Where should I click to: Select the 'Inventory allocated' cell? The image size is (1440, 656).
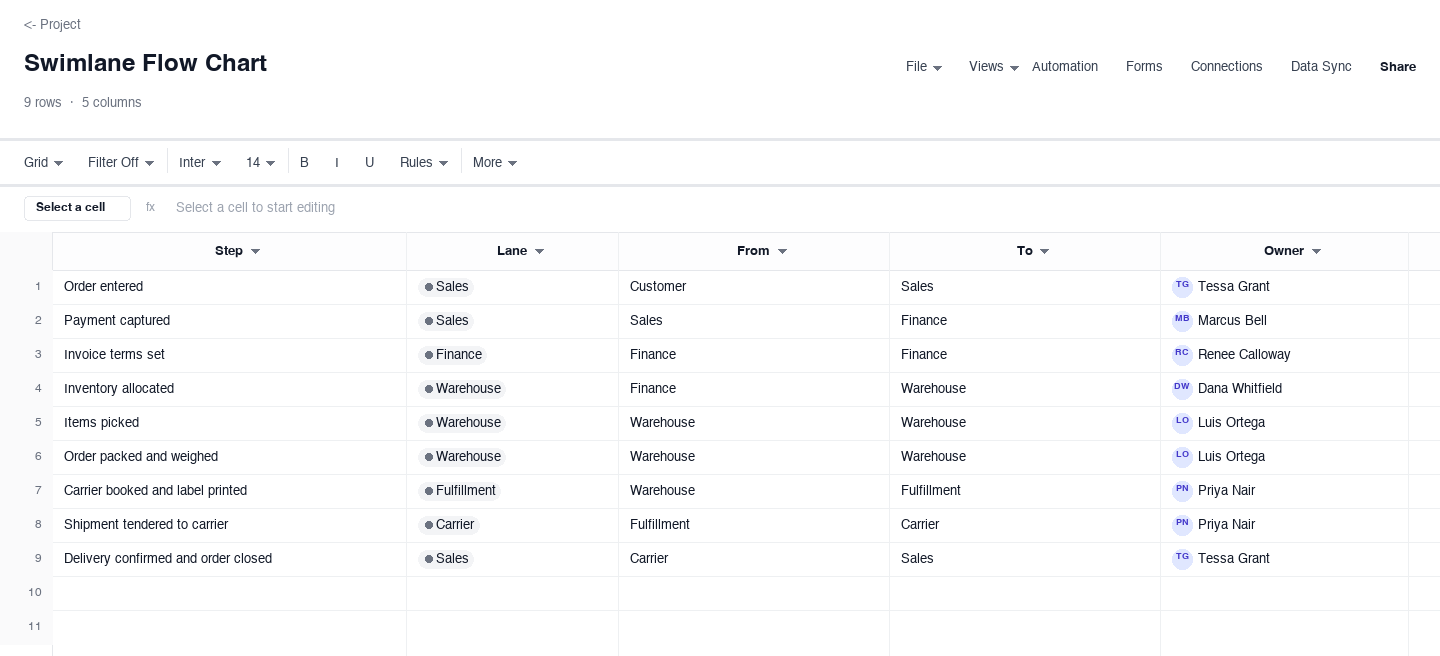tap(229, 389)
